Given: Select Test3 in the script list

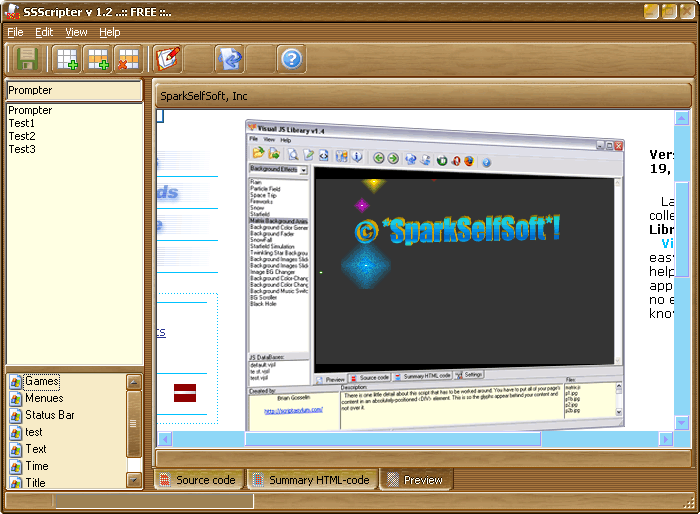Looking at the screenshot, I should pyautogui.click(x=22, y=149).
